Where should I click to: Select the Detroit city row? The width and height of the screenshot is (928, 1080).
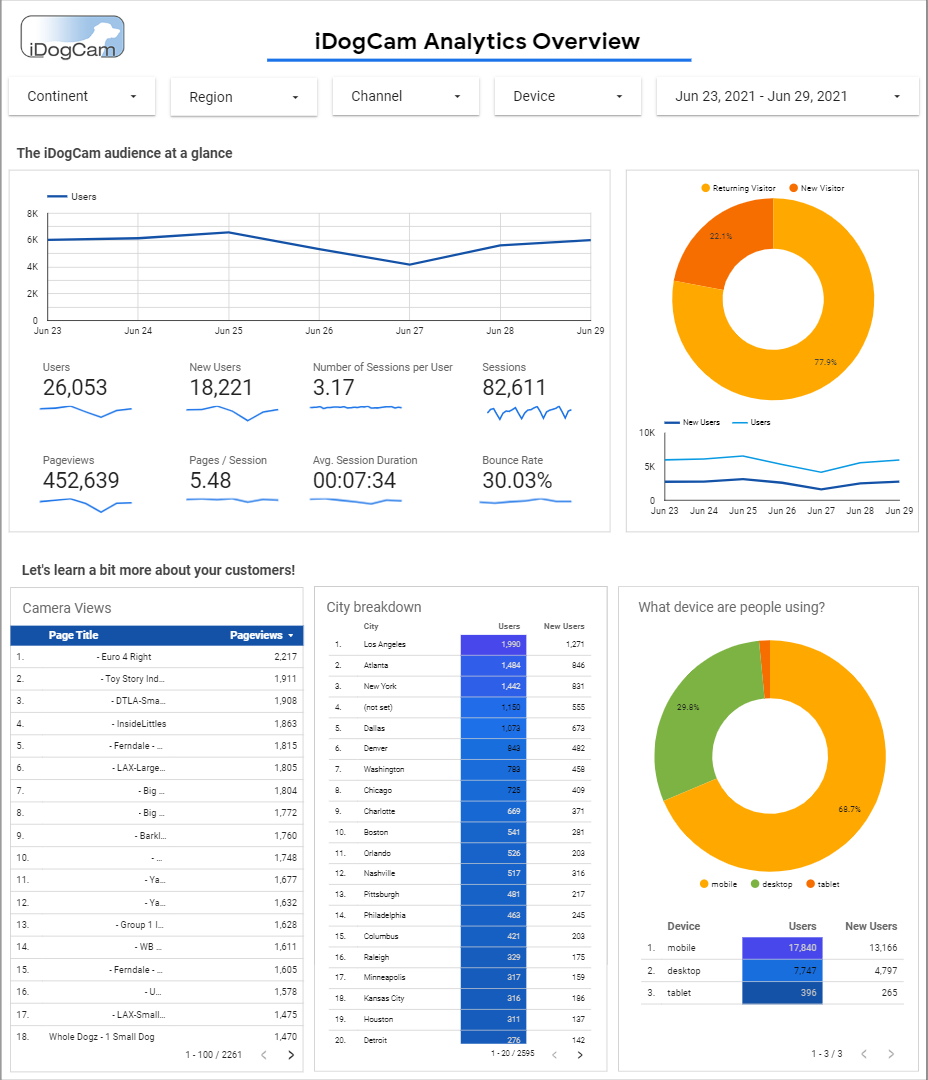coord(460,1040)
